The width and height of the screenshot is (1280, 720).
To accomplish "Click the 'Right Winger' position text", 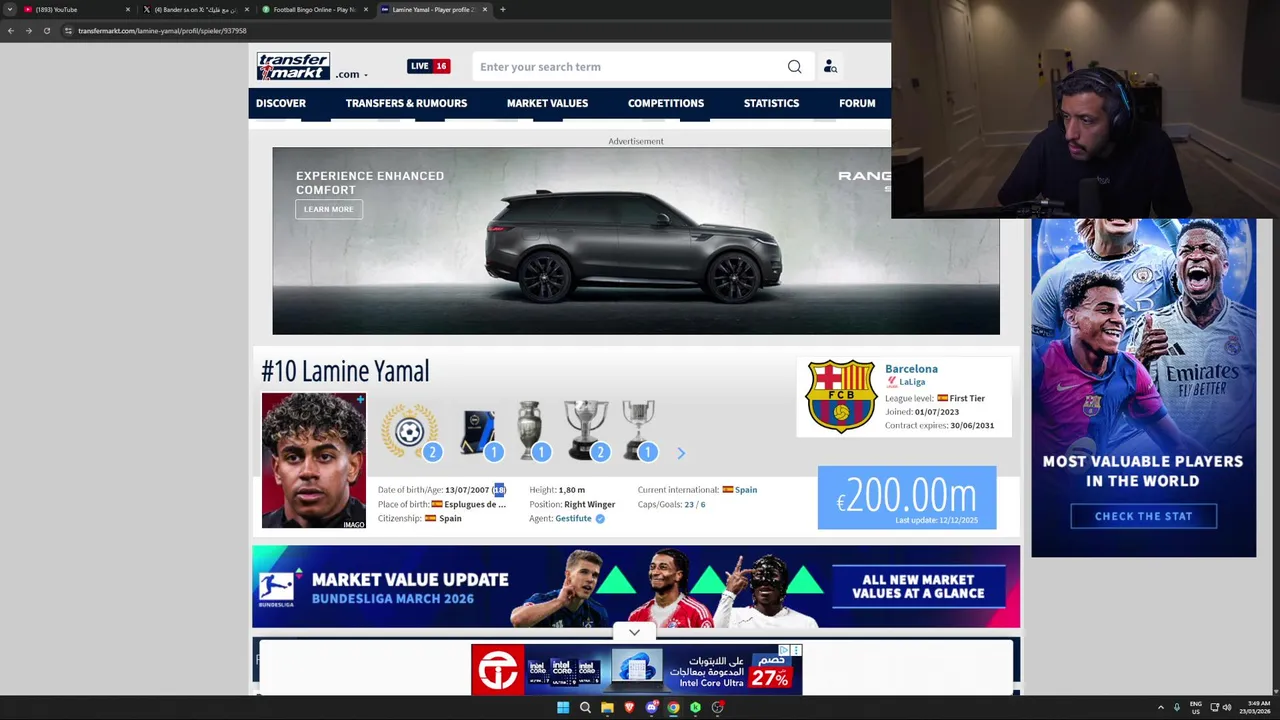I will [x=589, y=504].
